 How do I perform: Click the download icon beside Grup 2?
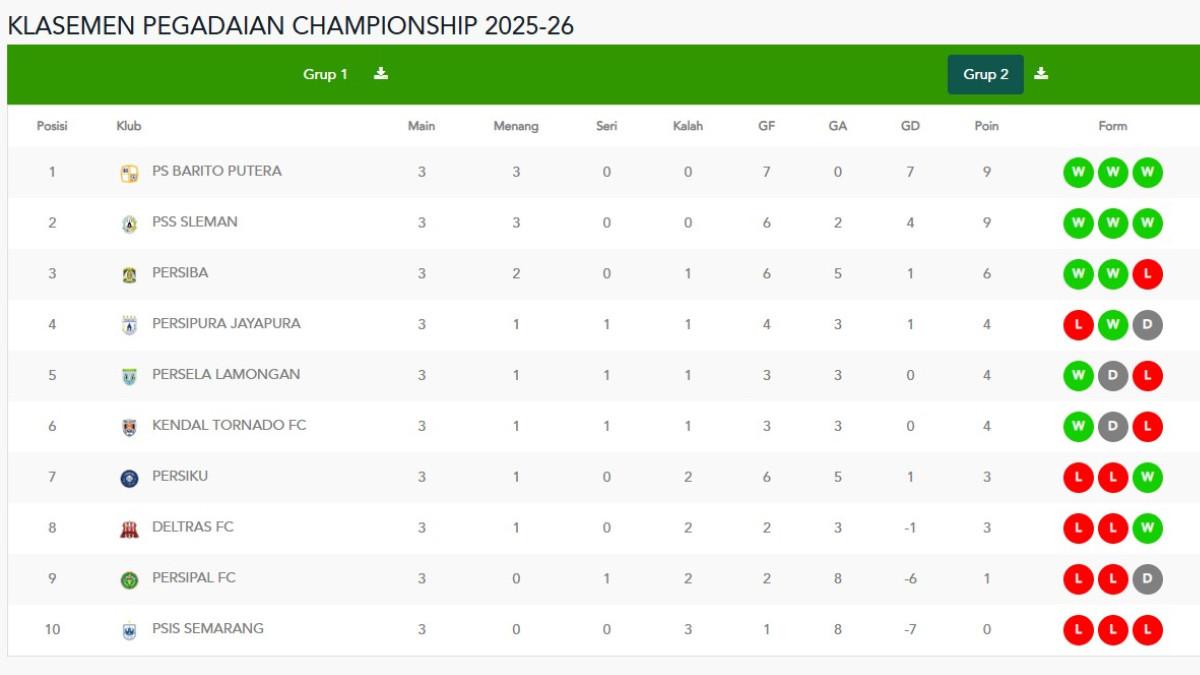point(1042,72)
